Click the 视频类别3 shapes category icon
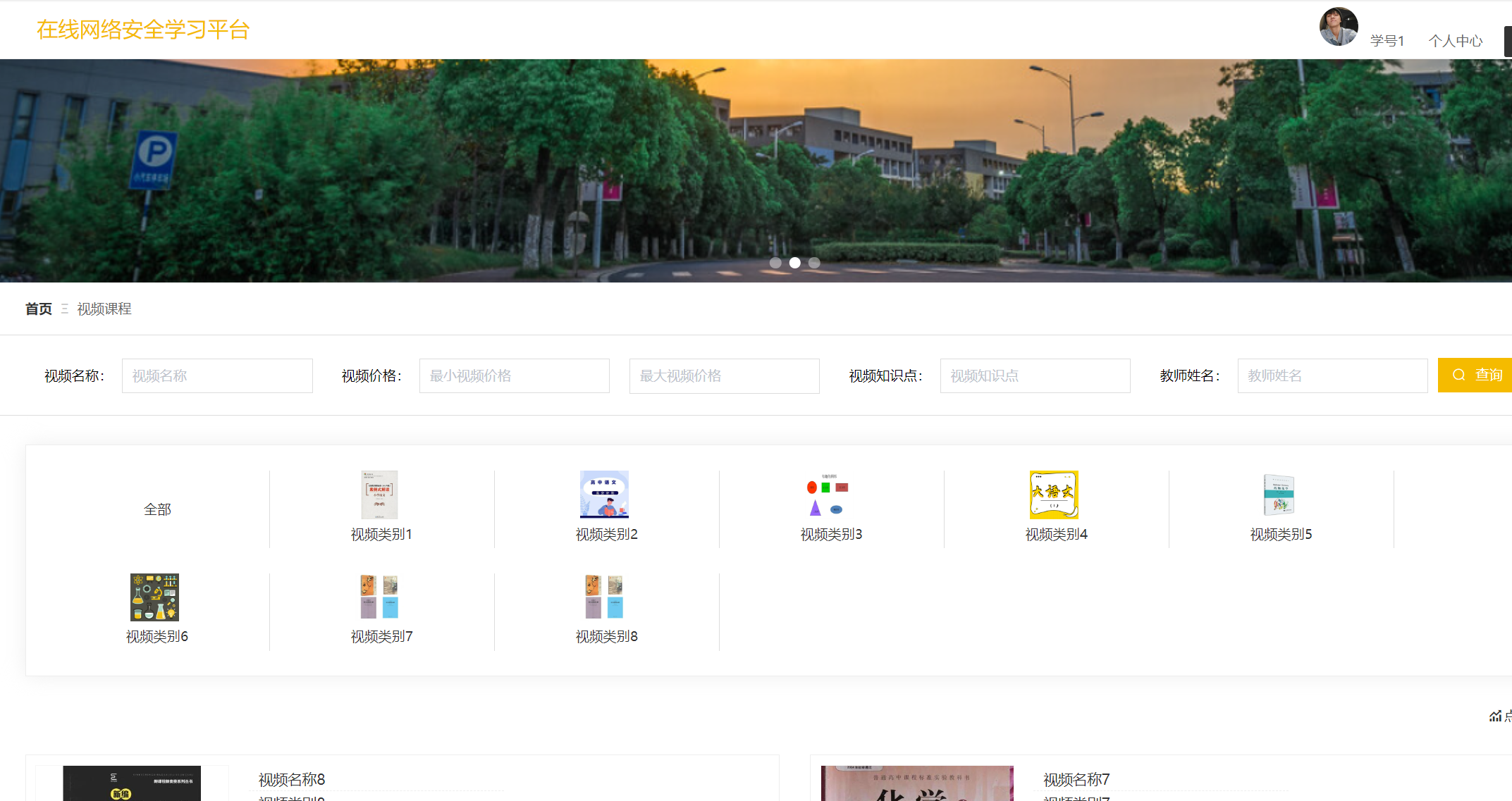1512x801 pixels. [x=829, y=495]
